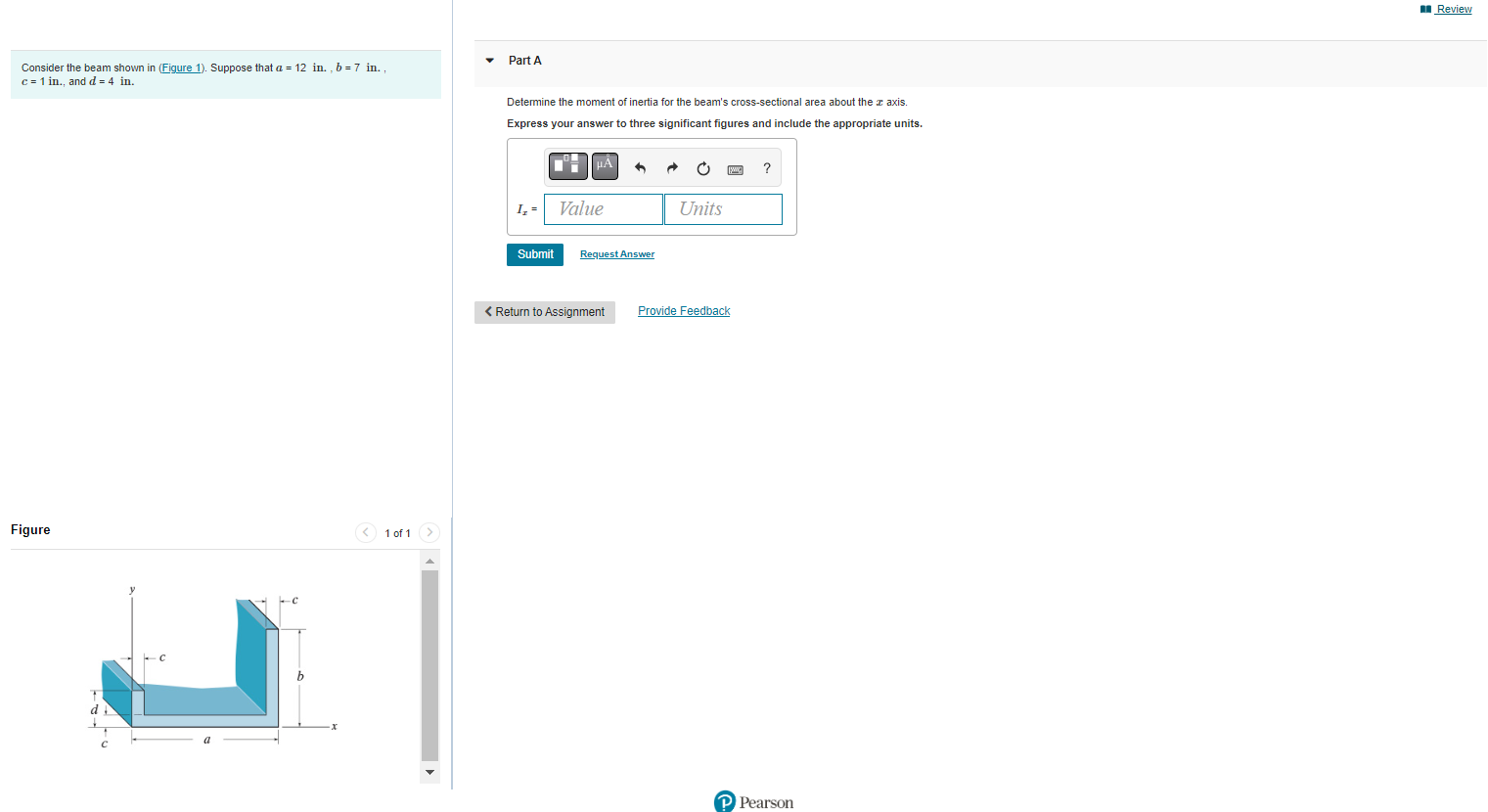The width and height of the screenshot is (1488, 812).
Task: Open the Figure 1 hyperlink in the problem statement
Action: (x=181, y=68)
